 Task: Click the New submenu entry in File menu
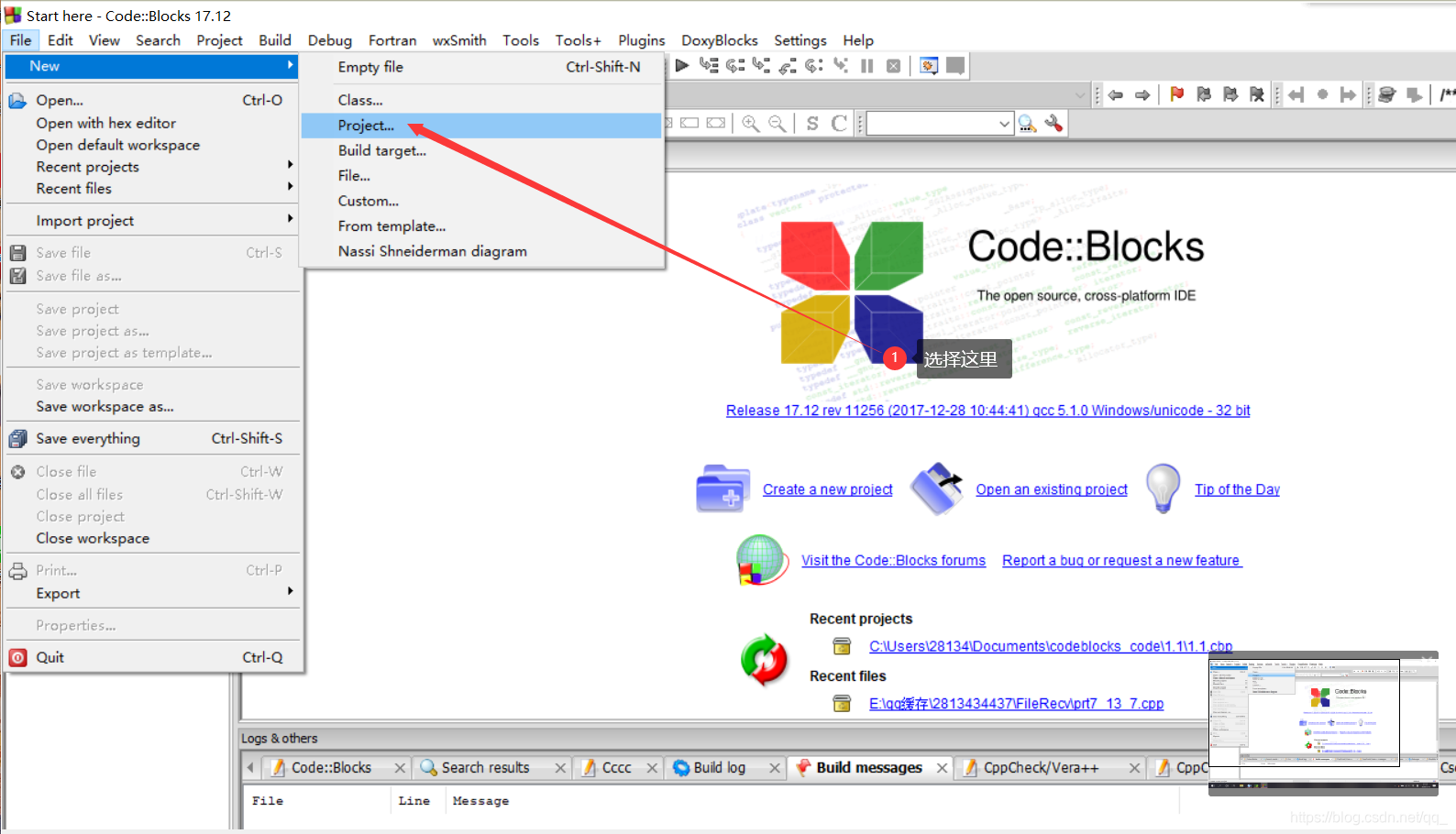[152, 66]
